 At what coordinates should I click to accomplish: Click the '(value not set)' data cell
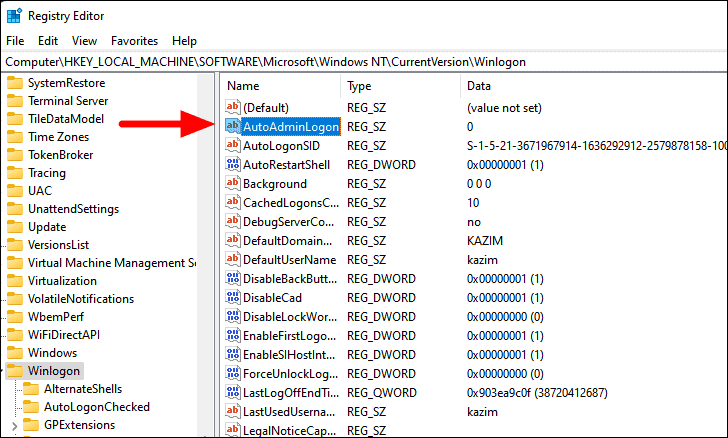tap(504, 108)
